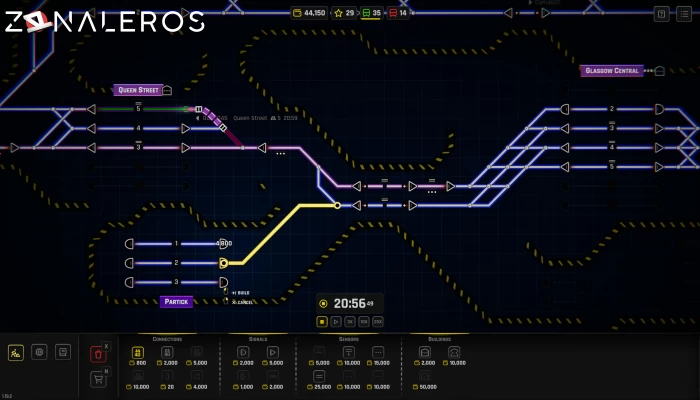Click the green train counter 35

[371, 13]
